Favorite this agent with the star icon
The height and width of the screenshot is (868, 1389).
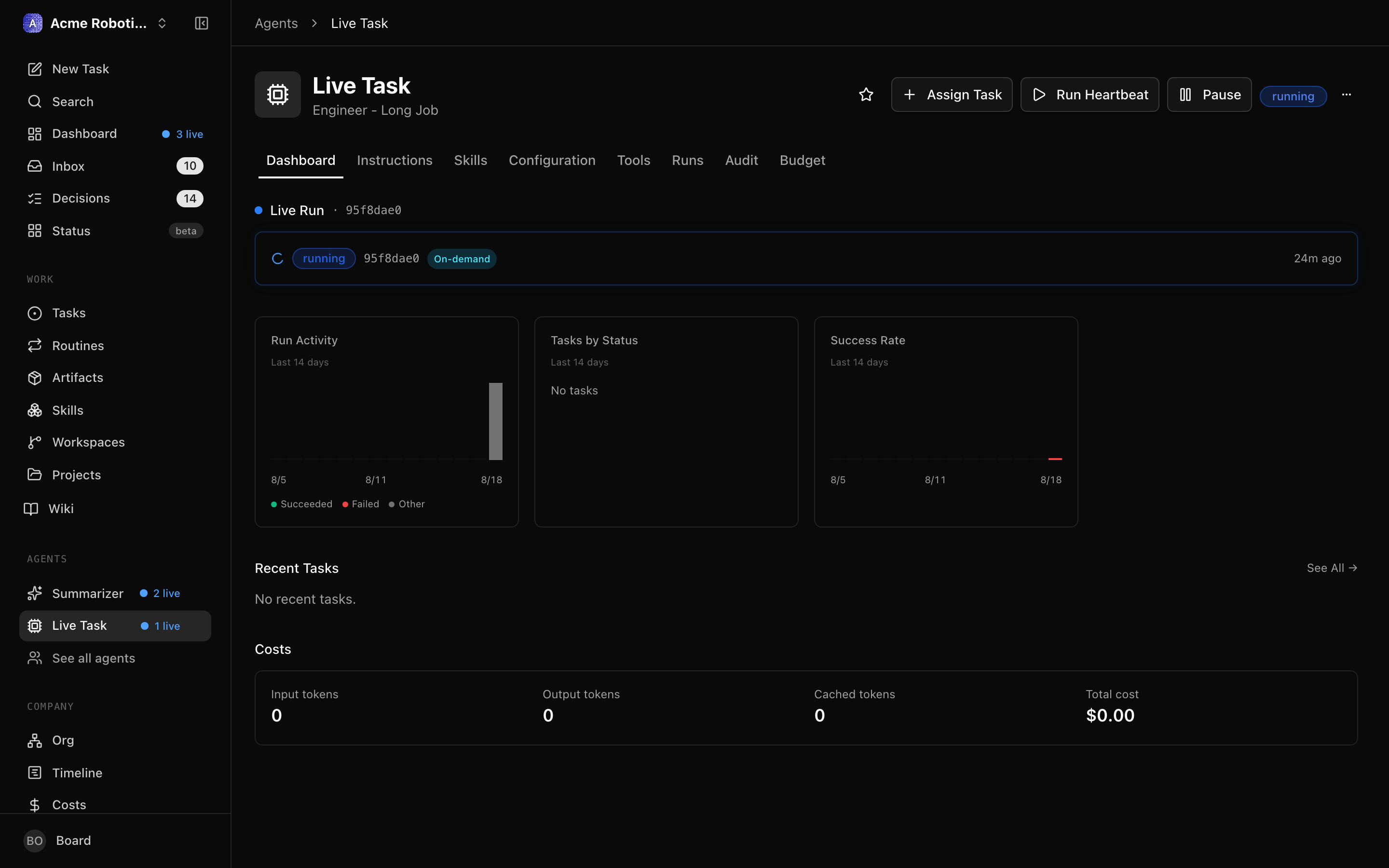click(x=866, y=95)
